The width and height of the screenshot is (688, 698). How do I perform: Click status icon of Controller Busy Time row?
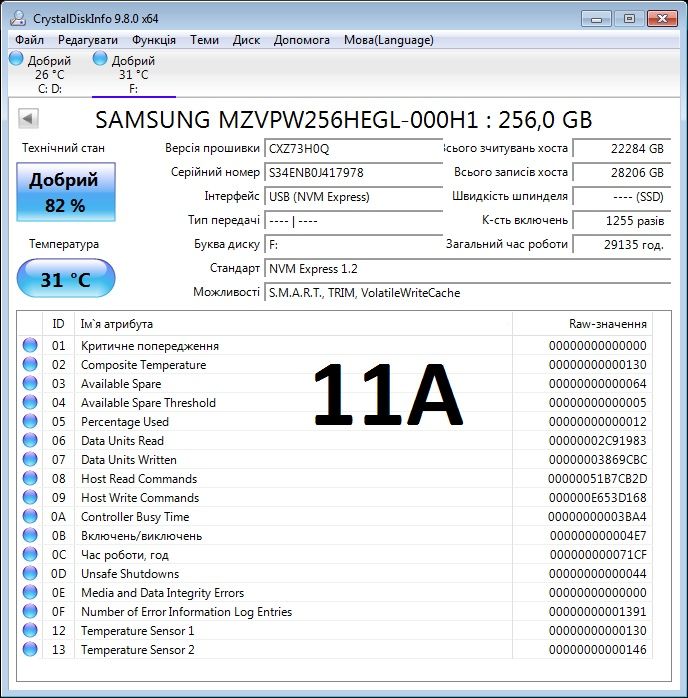tap(30, 516)
